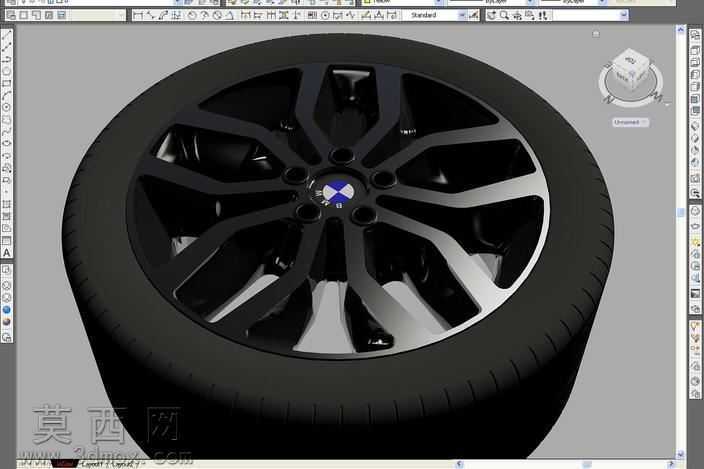Select the Arc draw tool
The image size is (704, 469).
pyautogui.click(x=7, y=95)
